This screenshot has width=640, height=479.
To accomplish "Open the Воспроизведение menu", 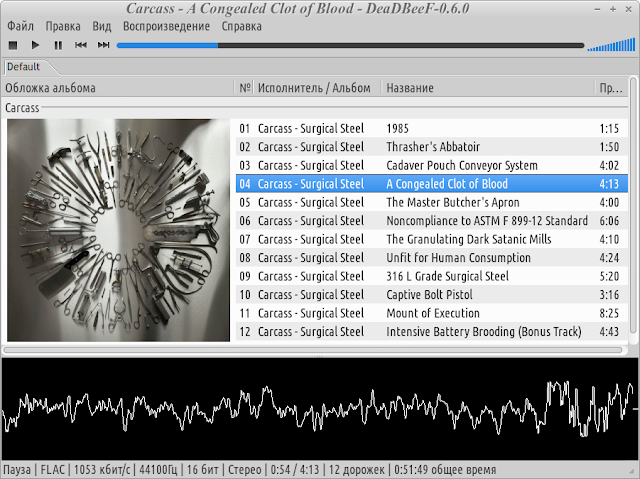I will click(x=167, y=27).
